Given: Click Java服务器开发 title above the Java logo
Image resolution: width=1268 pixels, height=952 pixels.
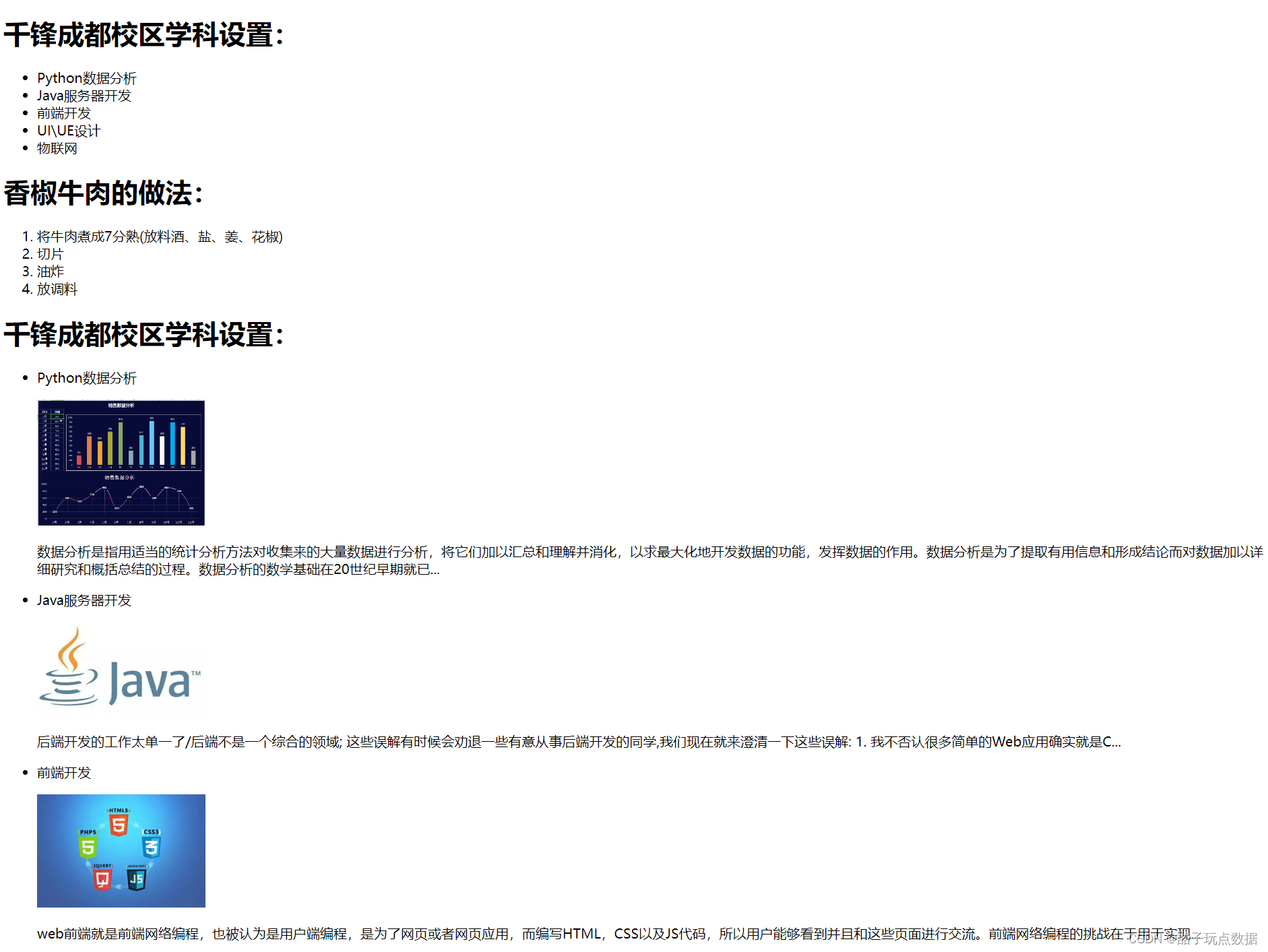Looking at the screenshot, I should tap(84, 600).
